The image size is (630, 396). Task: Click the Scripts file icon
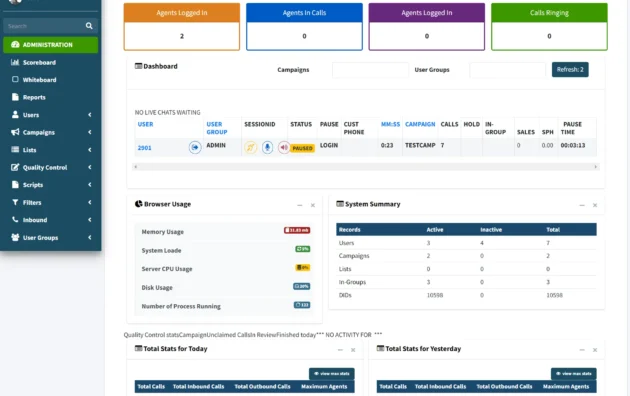[15, 185]
